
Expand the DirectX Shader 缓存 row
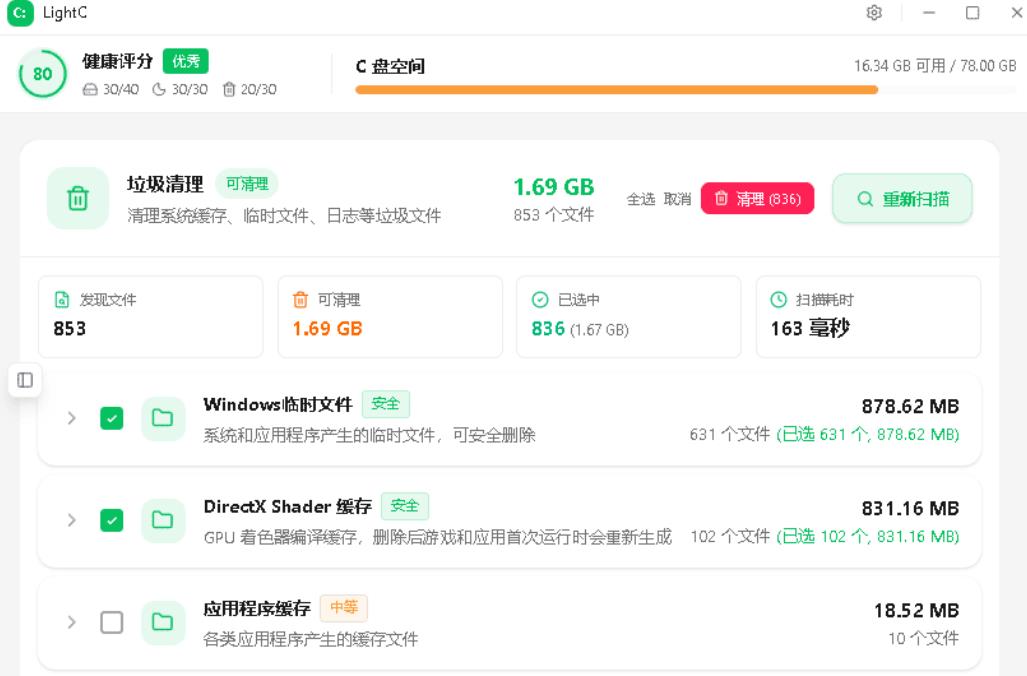(71, 520)
